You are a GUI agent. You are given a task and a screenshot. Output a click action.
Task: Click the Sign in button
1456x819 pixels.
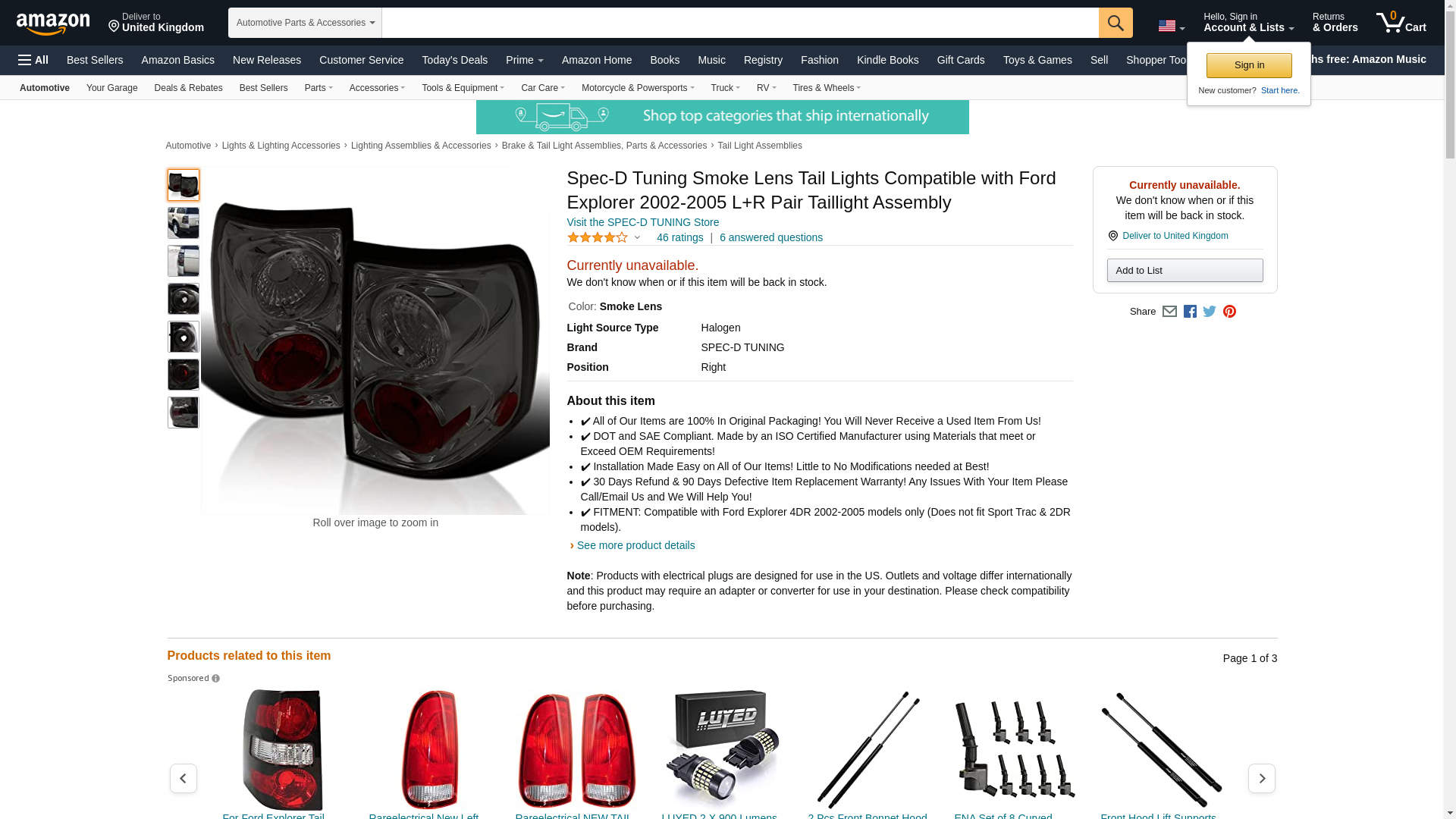tap(1249, 65)
